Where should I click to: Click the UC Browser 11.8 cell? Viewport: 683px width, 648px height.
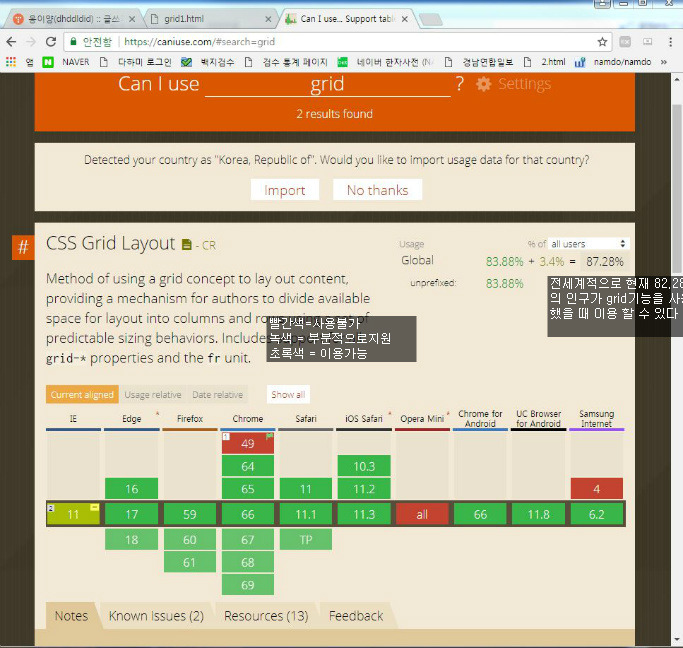click(538, 514)
